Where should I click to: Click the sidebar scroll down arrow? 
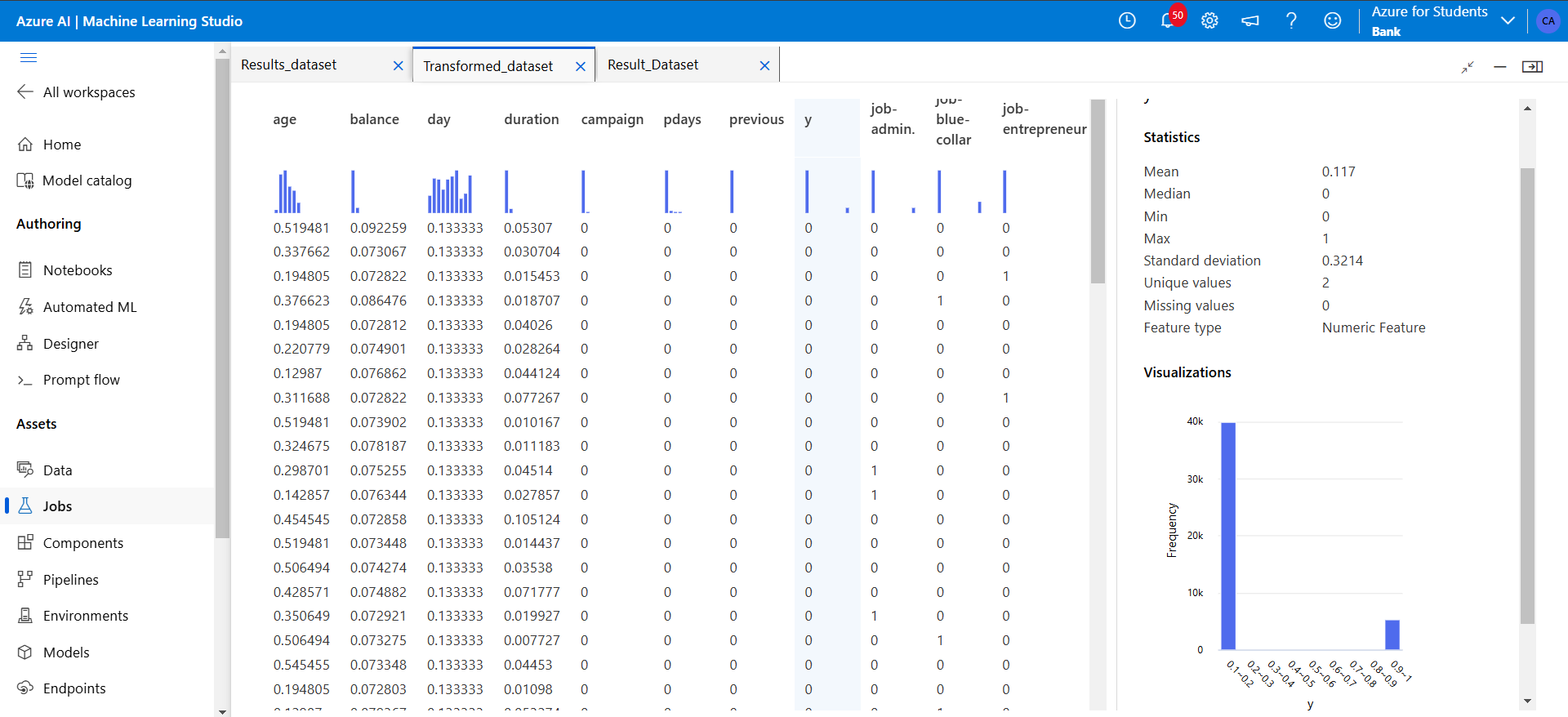coord(222,711)
